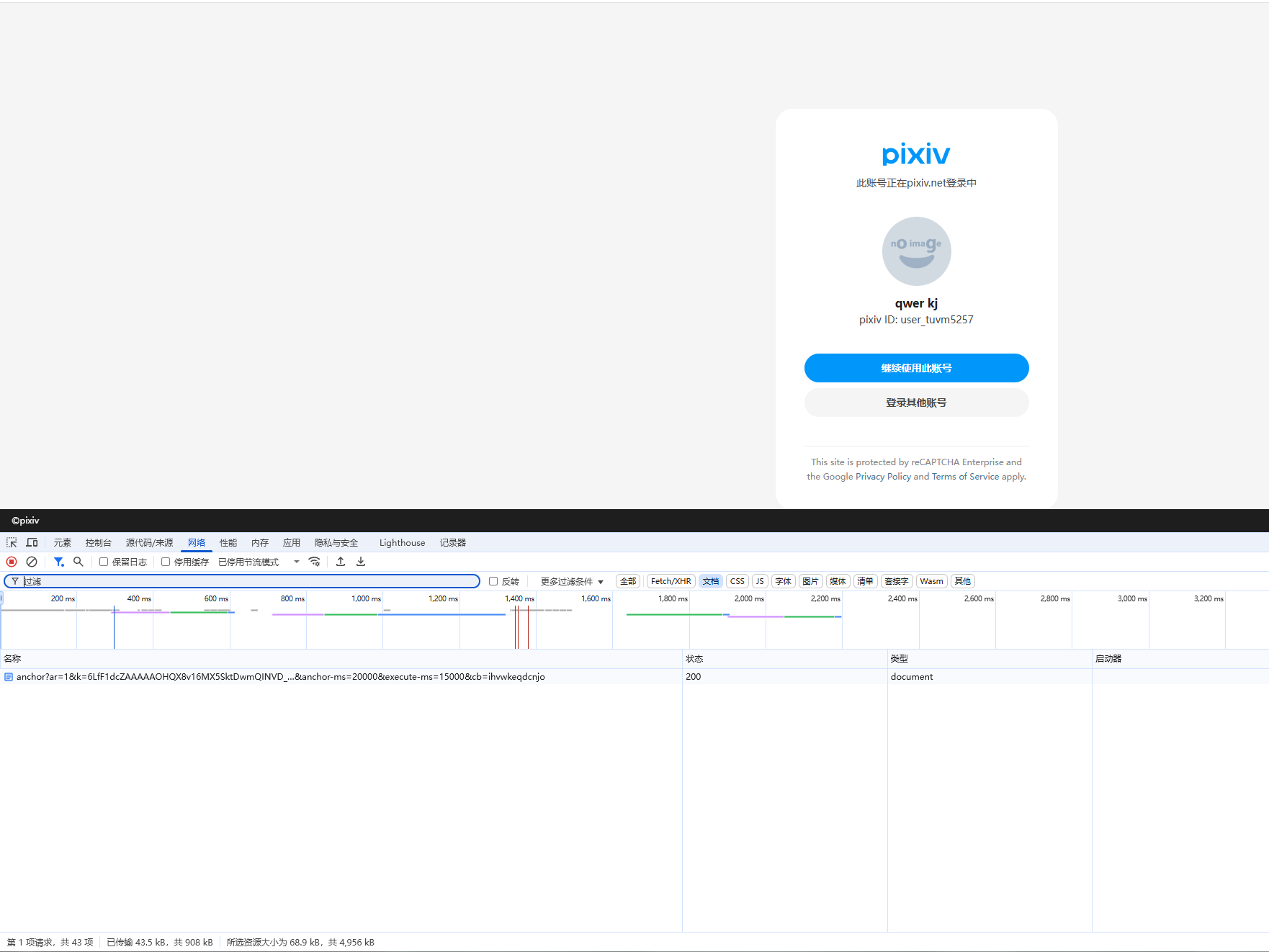This screenshot has height=952, width=1269.
Task: Stop recording network log
Action: (x=12, y=562)
